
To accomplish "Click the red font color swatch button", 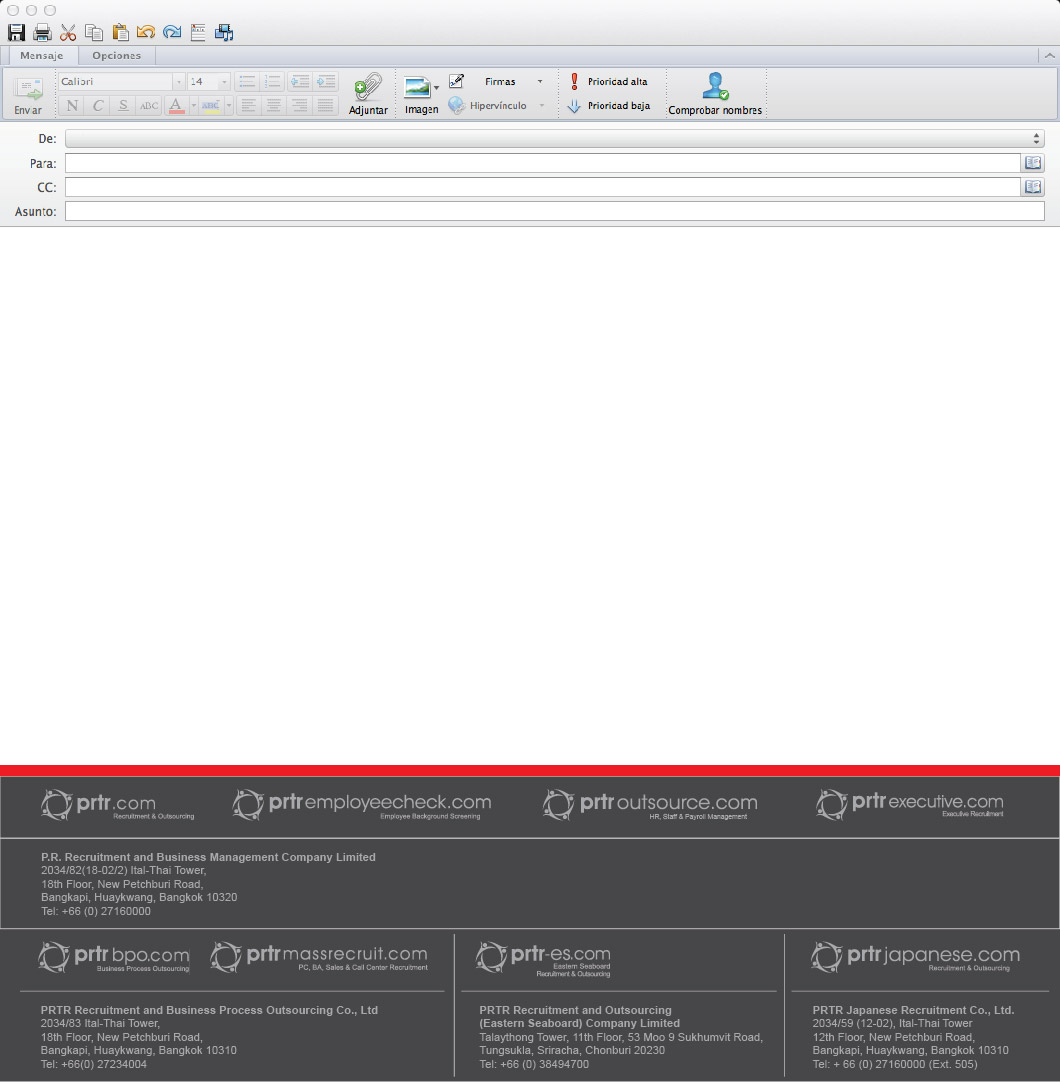I will pos(176,106).
